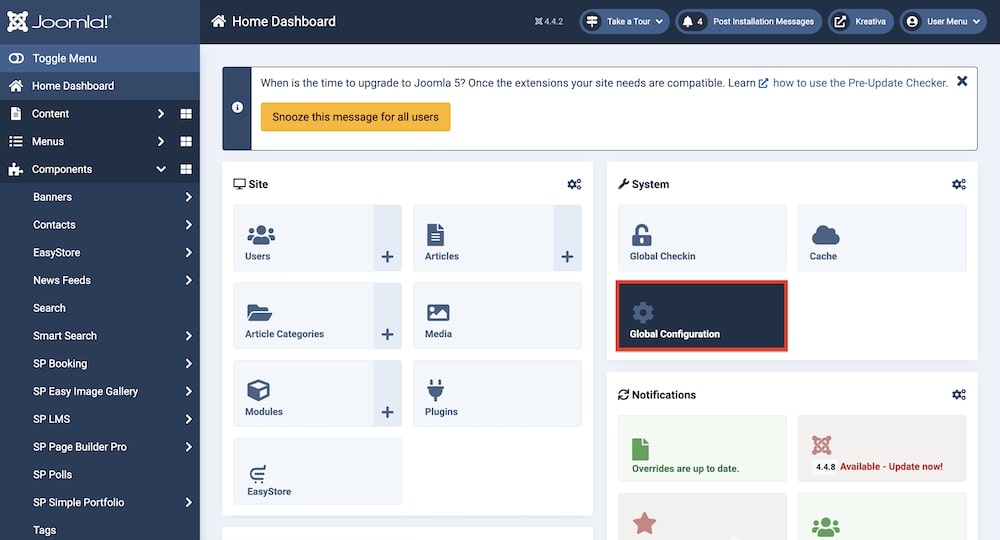Open the Plugins plug icon tile

[x=436, y=390]
